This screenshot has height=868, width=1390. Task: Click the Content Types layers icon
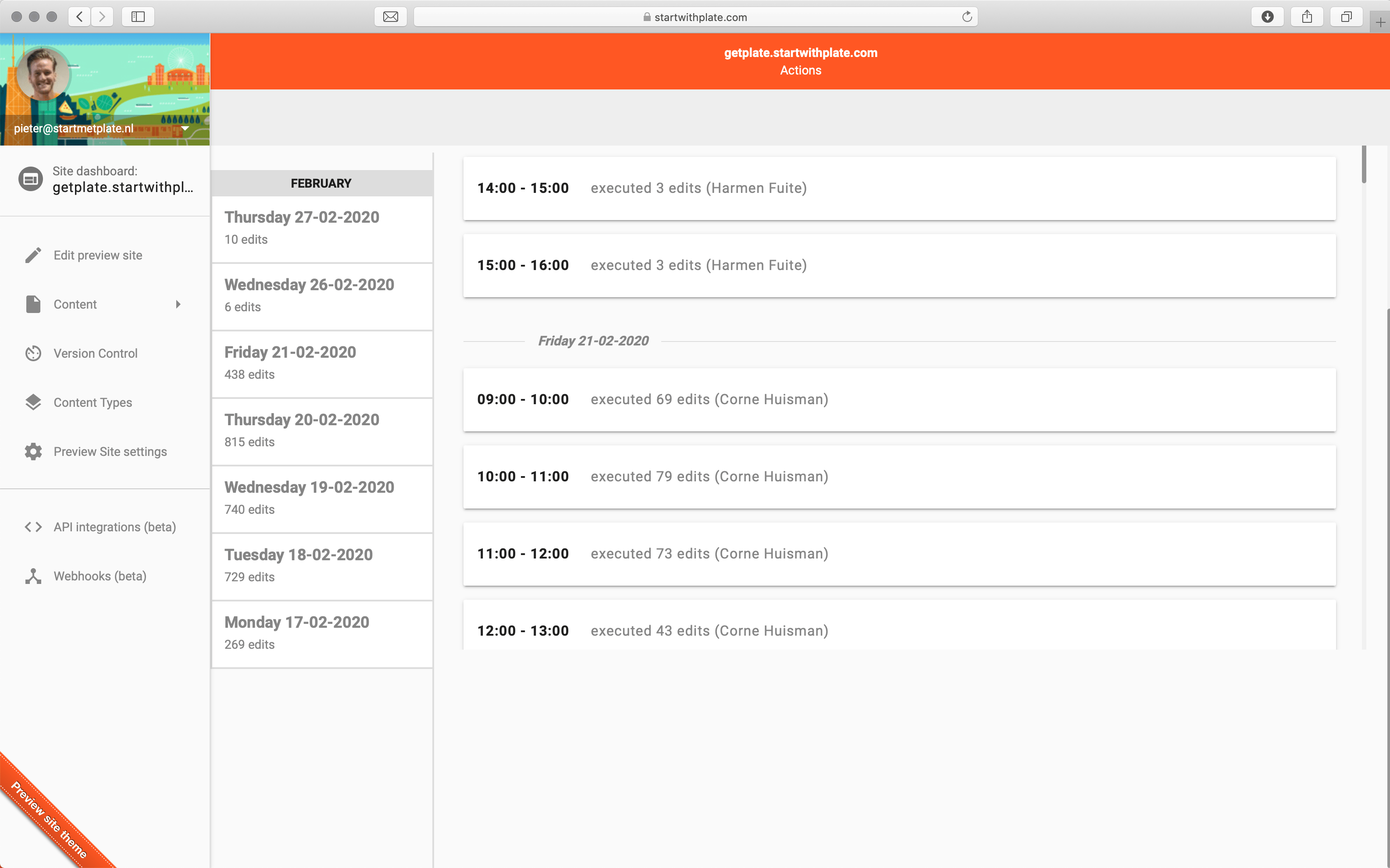point(33,402)
